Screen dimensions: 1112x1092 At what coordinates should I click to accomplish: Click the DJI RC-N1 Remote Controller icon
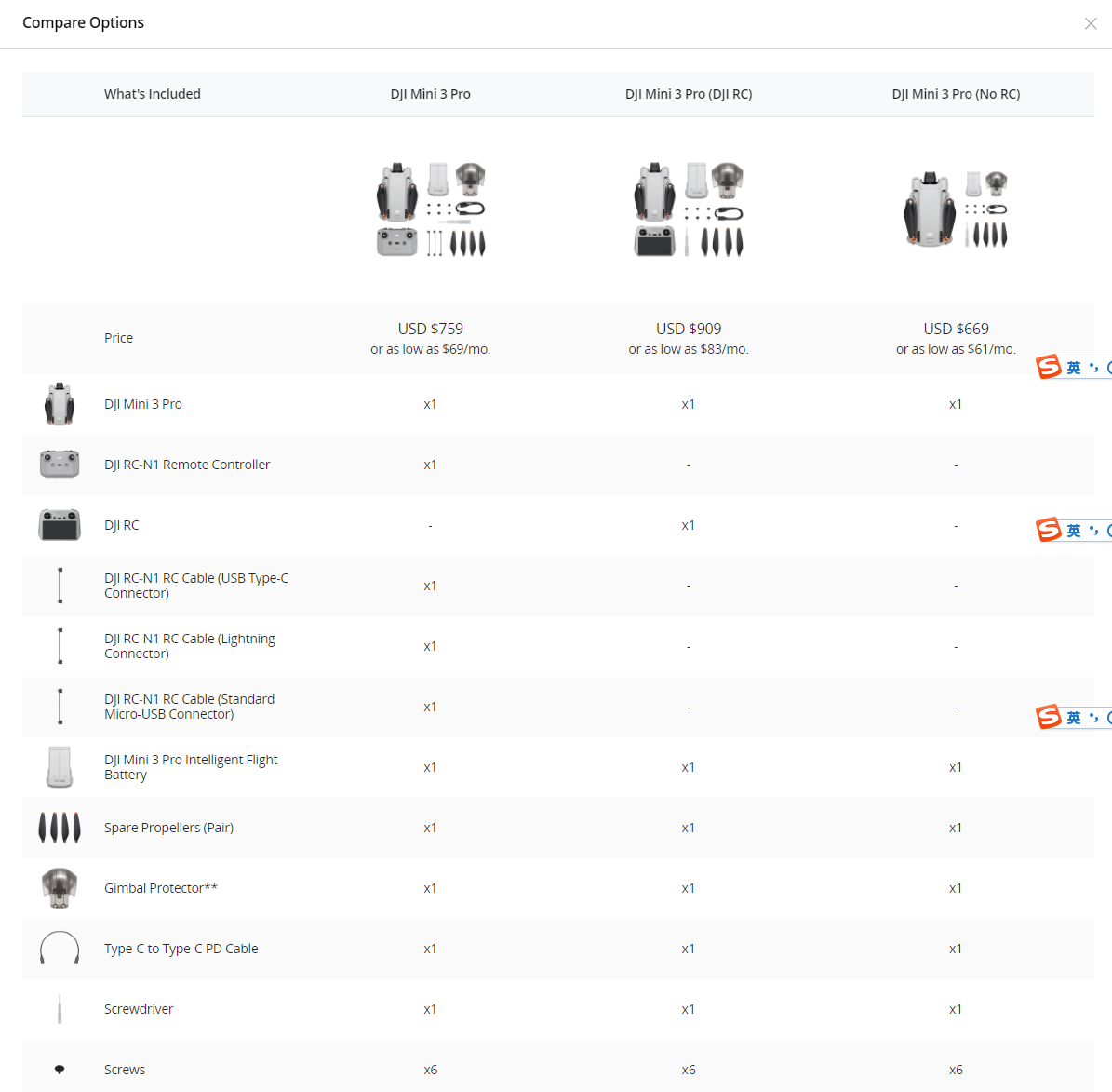click(x=60, y=464)
